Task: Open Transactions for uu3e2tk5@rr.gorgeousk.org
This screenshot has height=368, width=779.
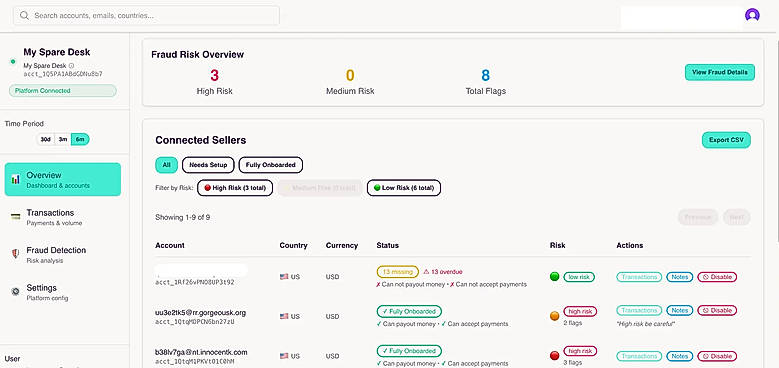Action: 639,310
